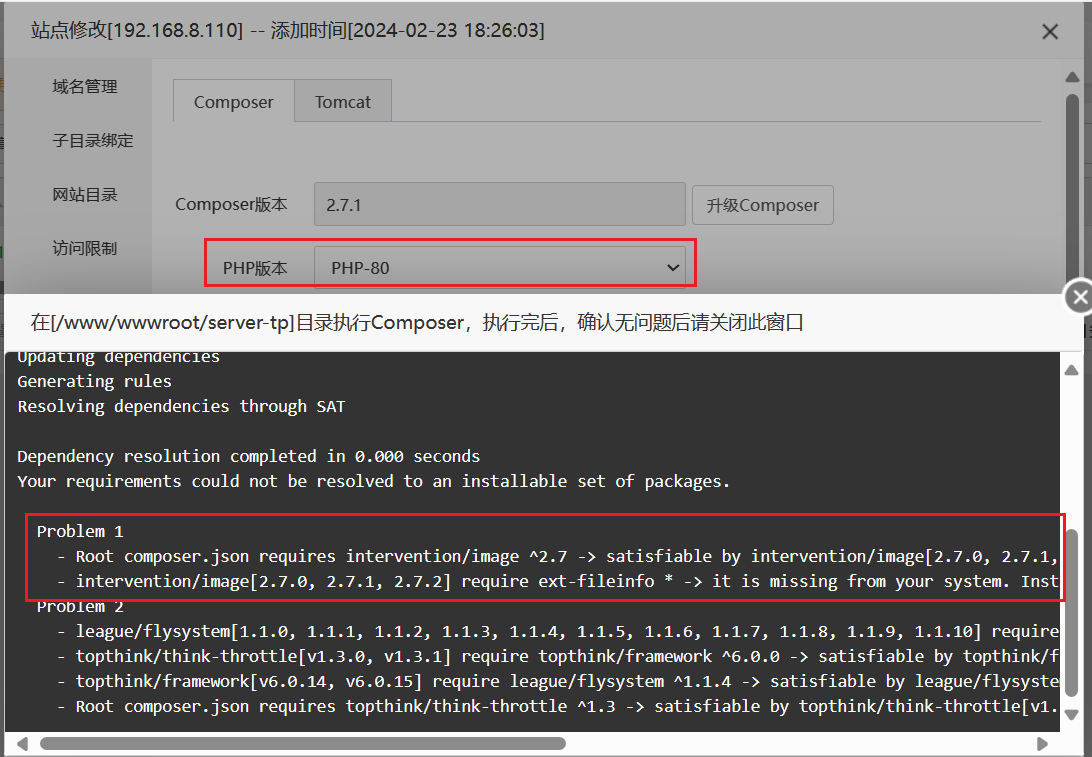Viewport: 1092px width, 757px height.
Task: Click the console output scroll-down arrow
Action: click(1072, 715)
